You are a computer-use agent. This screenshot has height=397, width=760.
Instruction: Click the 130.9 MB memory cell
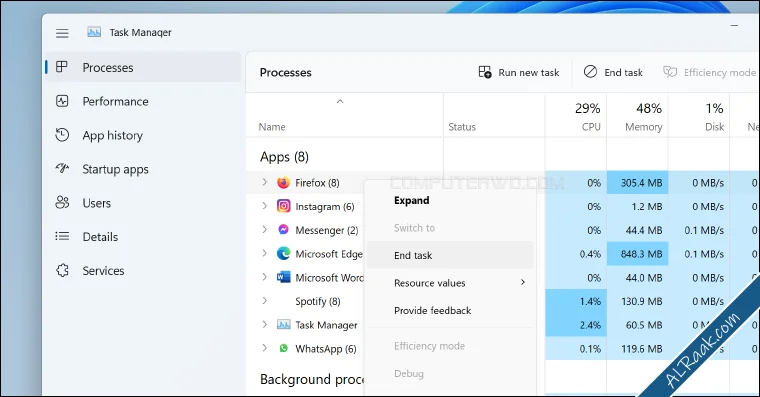[x=637, y=302]
